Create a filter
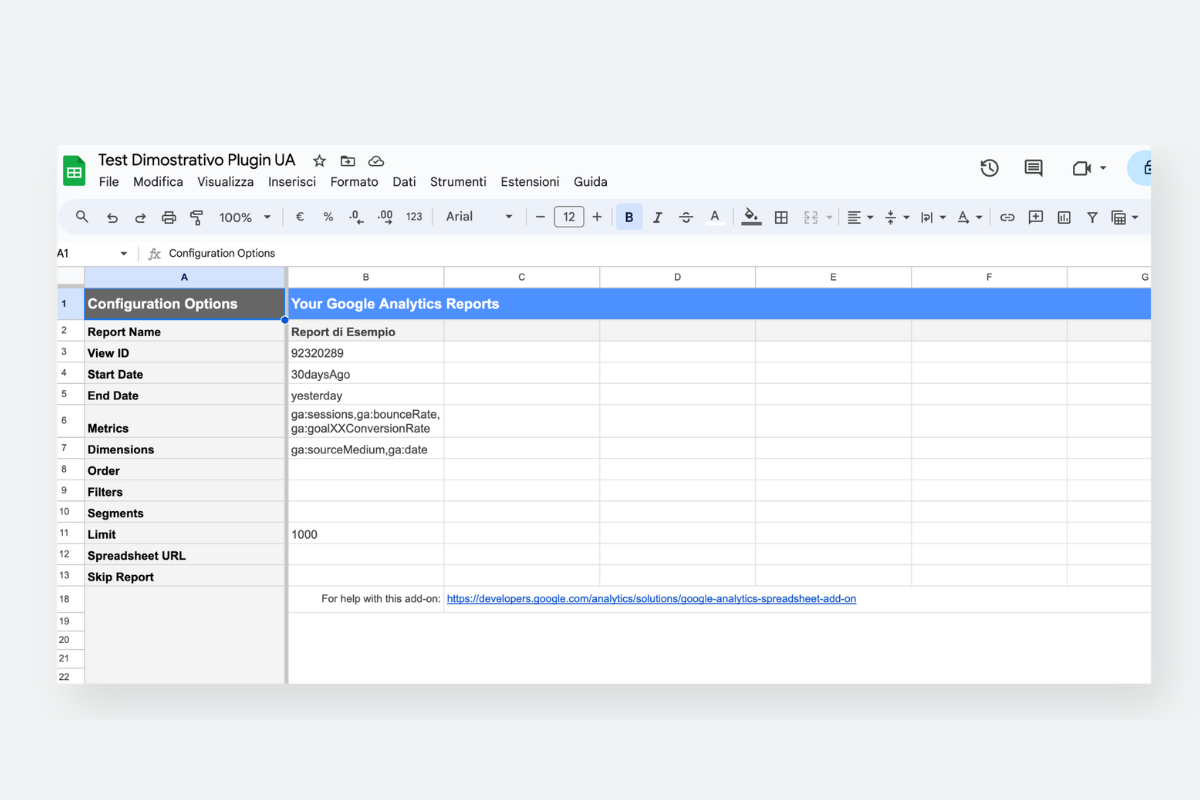 [1092, 217]
